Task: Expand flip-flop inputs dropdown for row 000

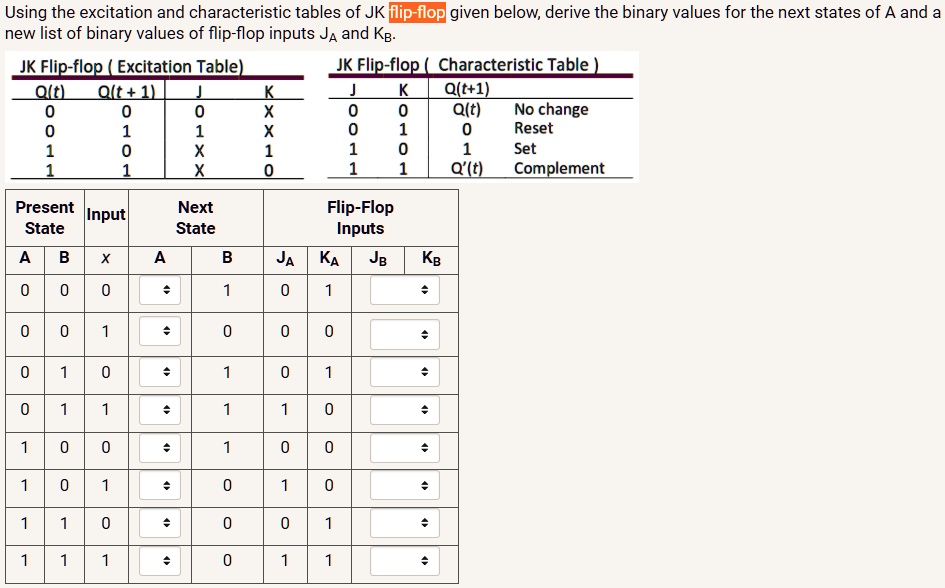Action: [405, 290]
